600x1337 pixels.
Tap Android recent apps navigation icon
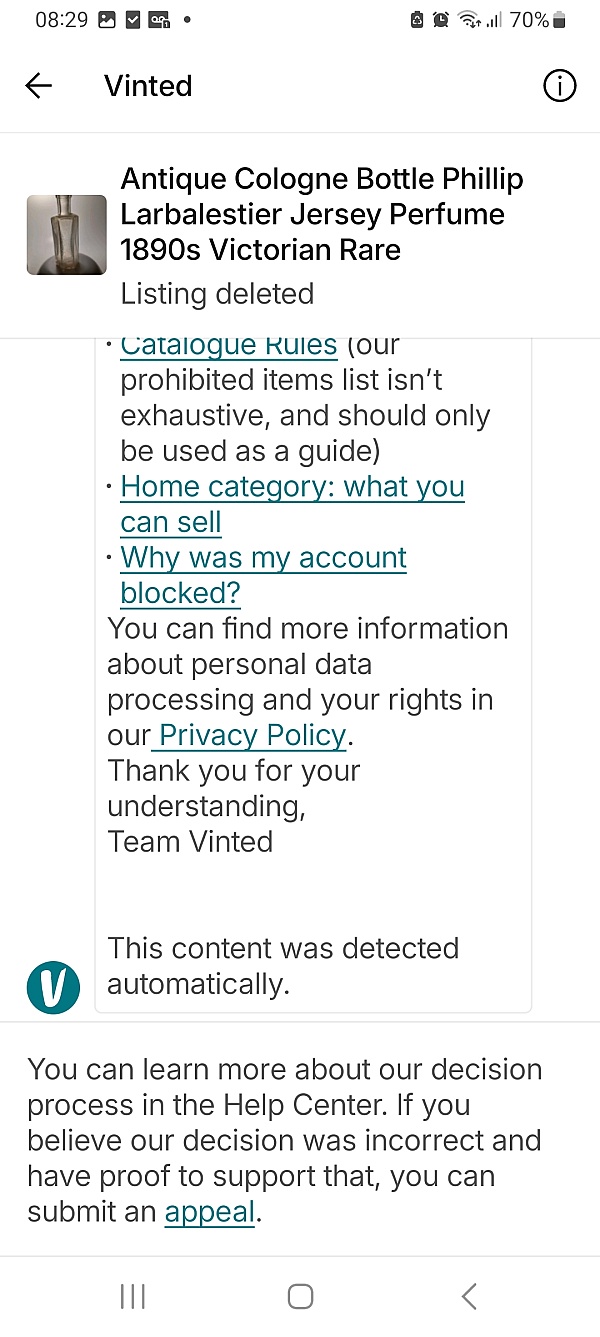tap(132, 1296)
